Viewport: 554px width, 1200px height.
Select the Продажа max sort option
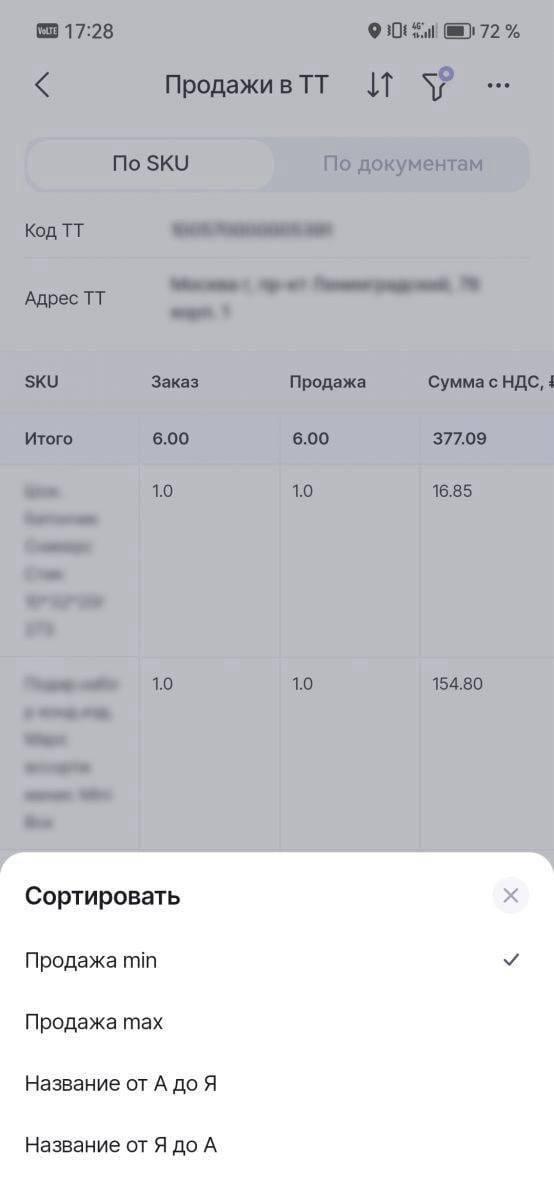coord(277,1022)
